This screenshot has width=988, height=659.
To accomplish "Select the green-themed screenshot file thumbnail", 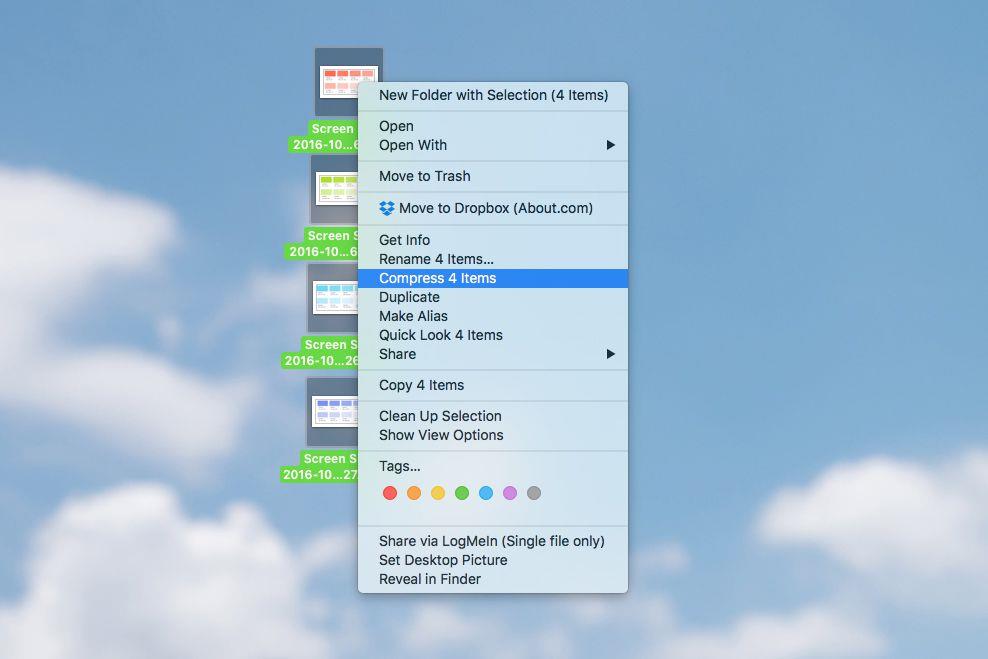I will [336, 189].
